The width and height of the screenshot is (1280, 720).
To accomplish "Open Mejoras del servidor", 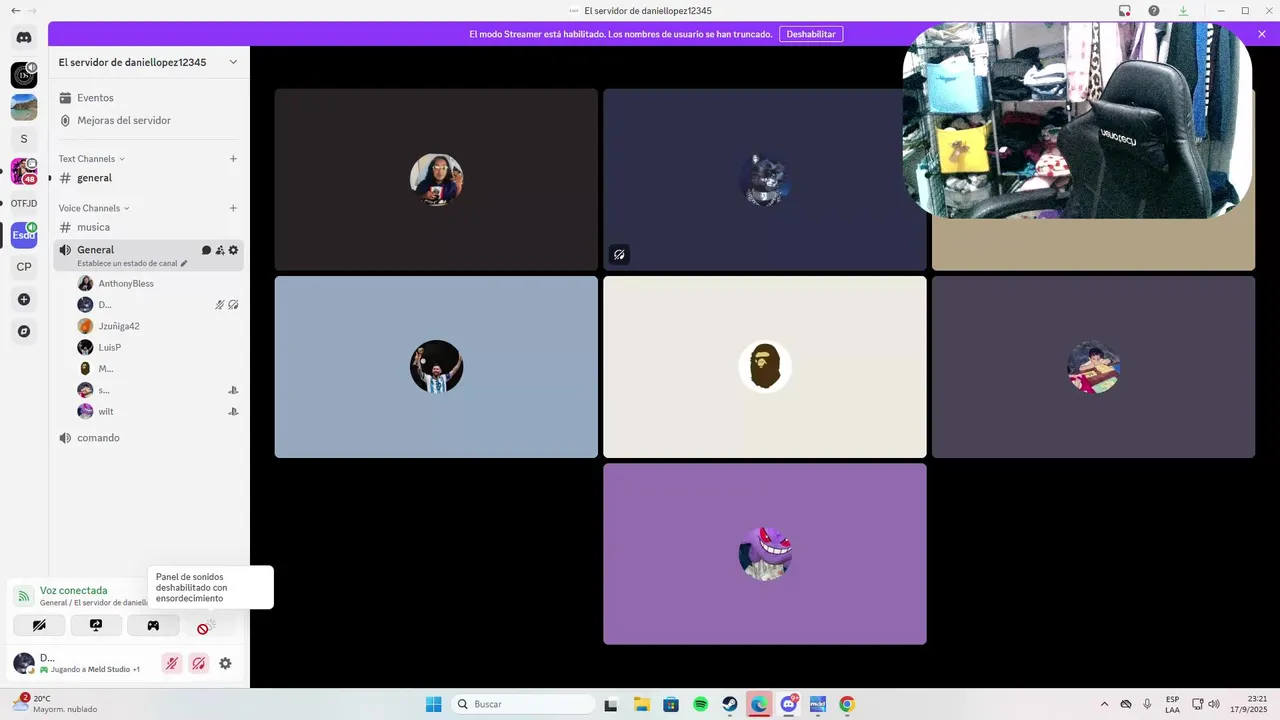I will tap(148, 120).
